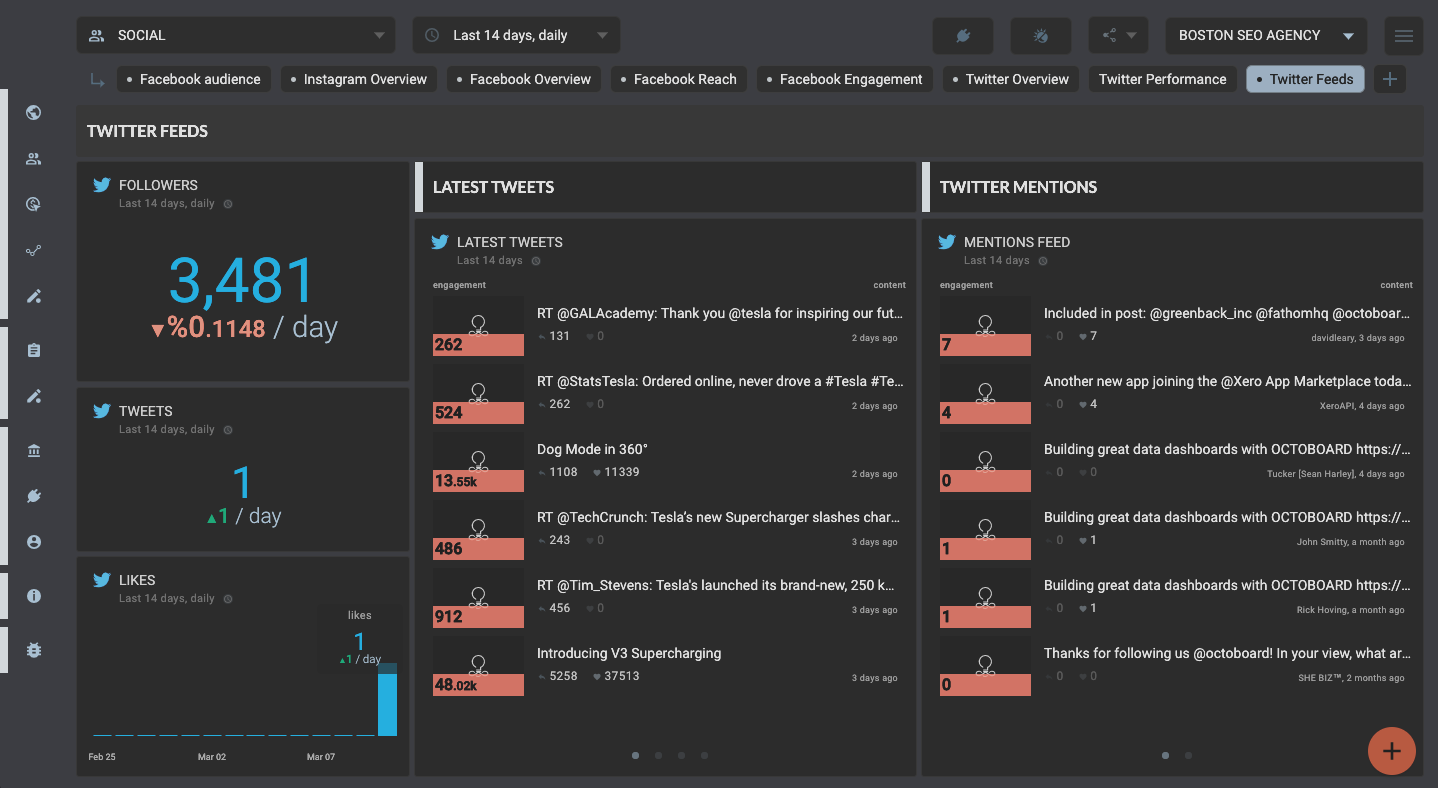Select the Twitter Feeds tab

coord(1305,79)
